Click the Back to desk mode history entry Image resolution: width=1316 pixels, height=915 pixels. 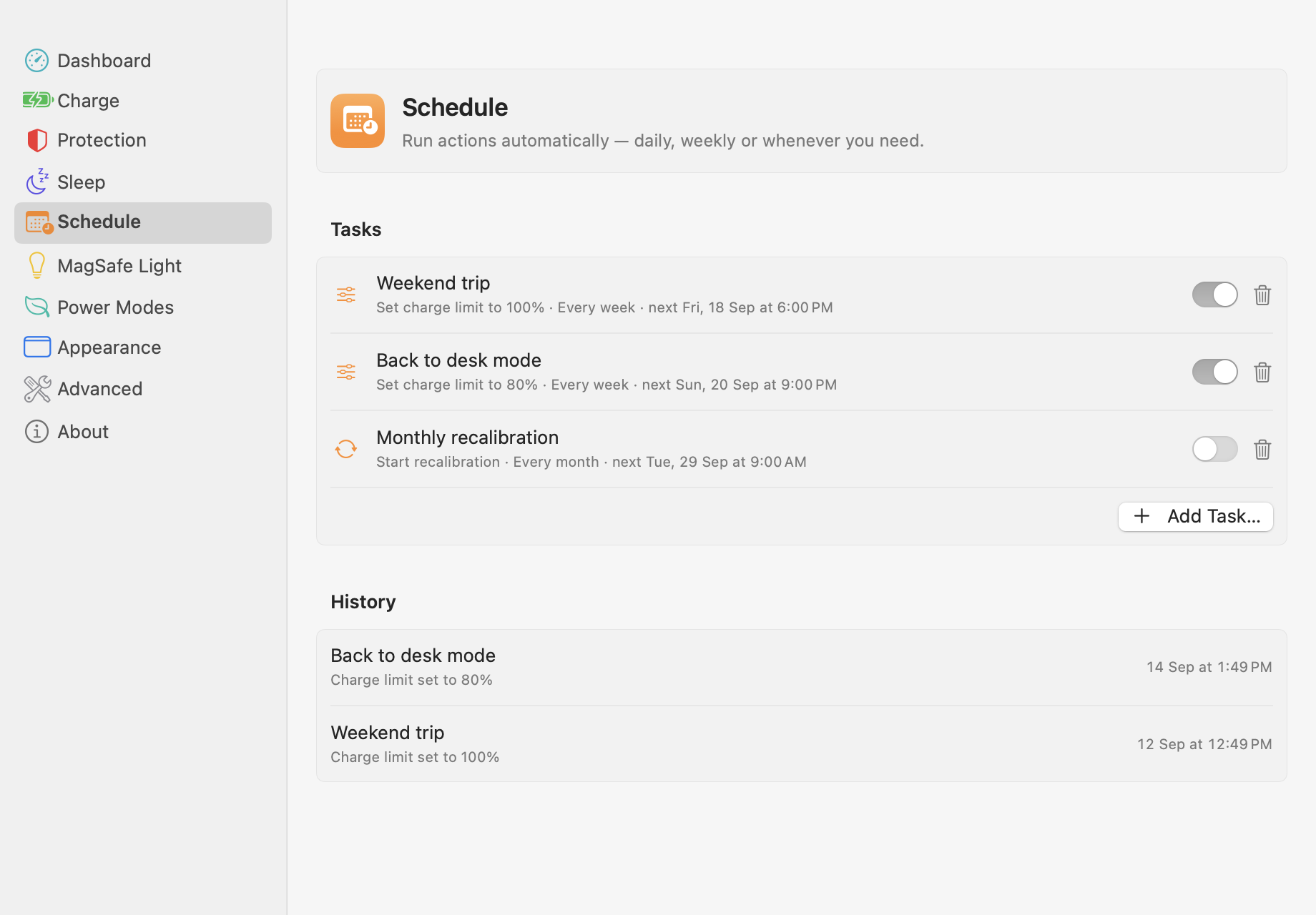pos(801,667)
